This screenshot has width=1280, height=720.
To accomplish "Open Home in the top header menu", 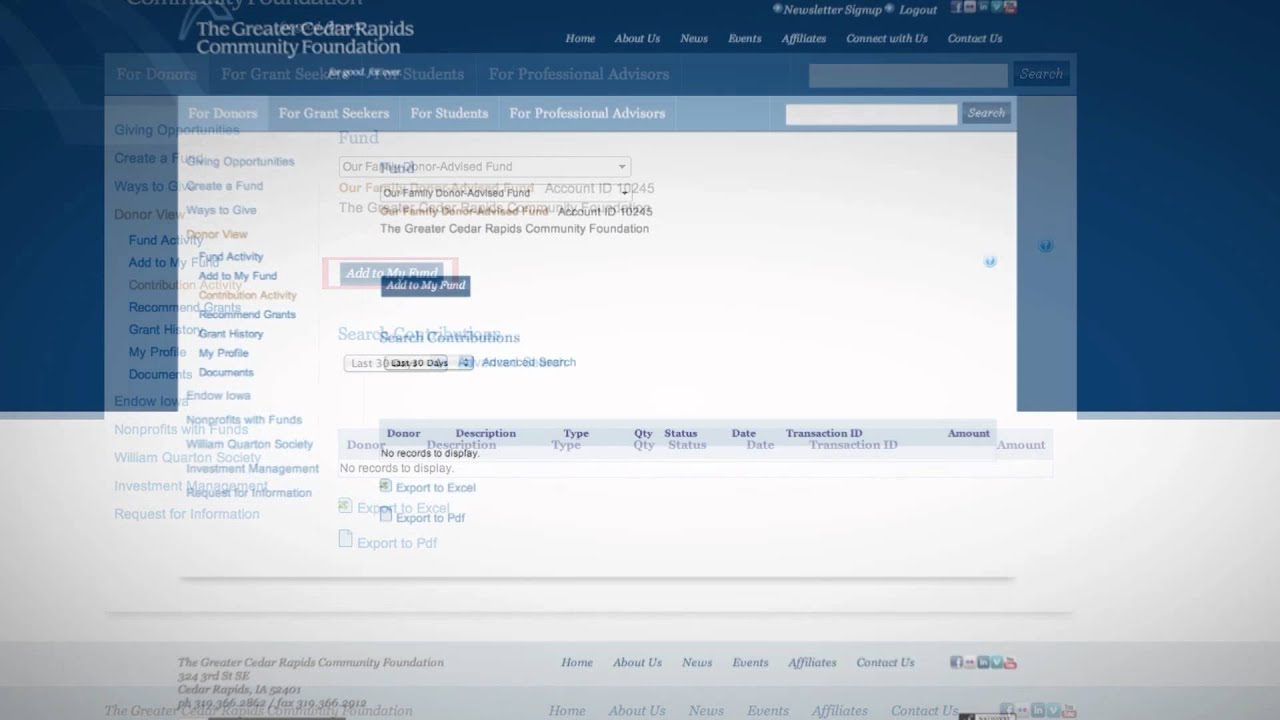I will tap(580, 38).
